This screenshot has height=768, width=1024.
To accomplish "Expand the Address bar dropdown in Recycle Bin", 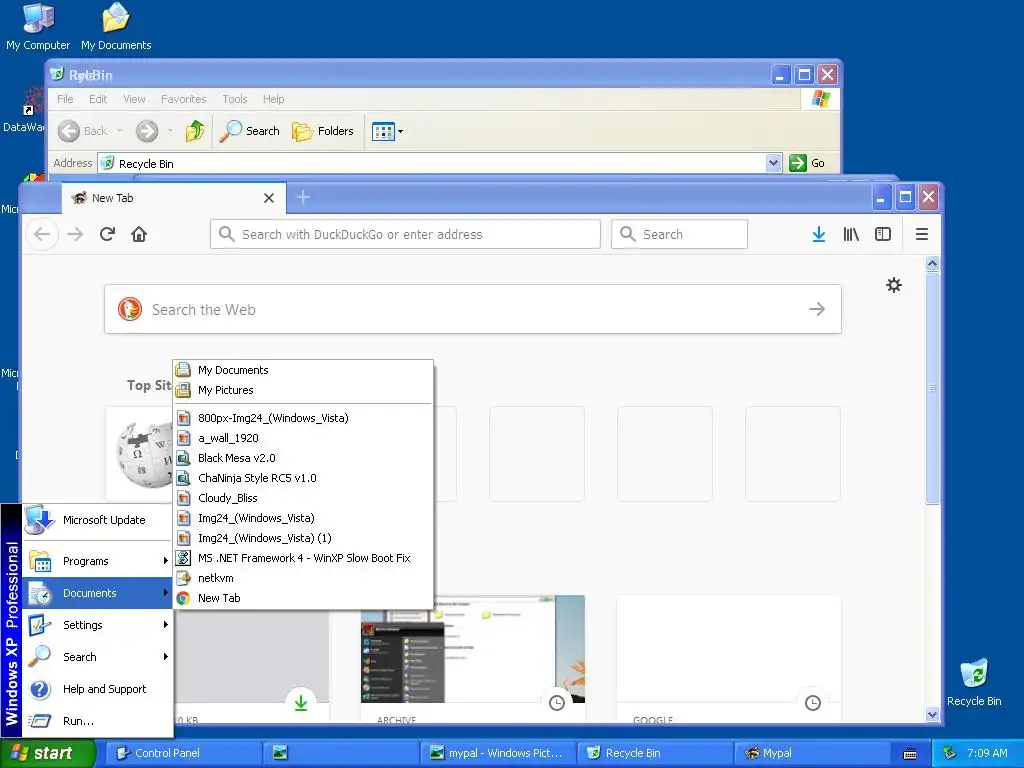I will (773, 163).
